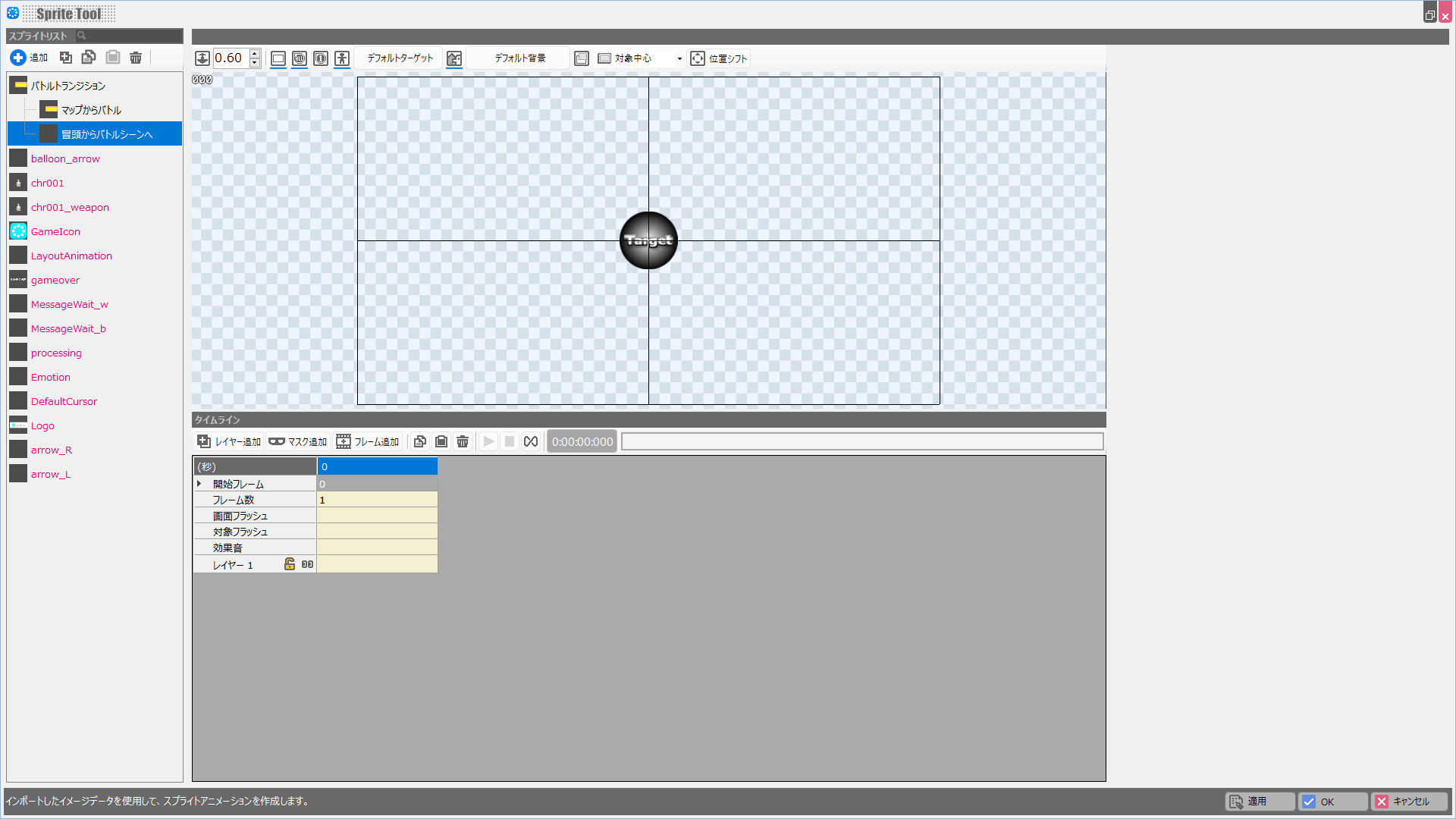
Task: Click the OK button
Action: tap(1332, 802)
